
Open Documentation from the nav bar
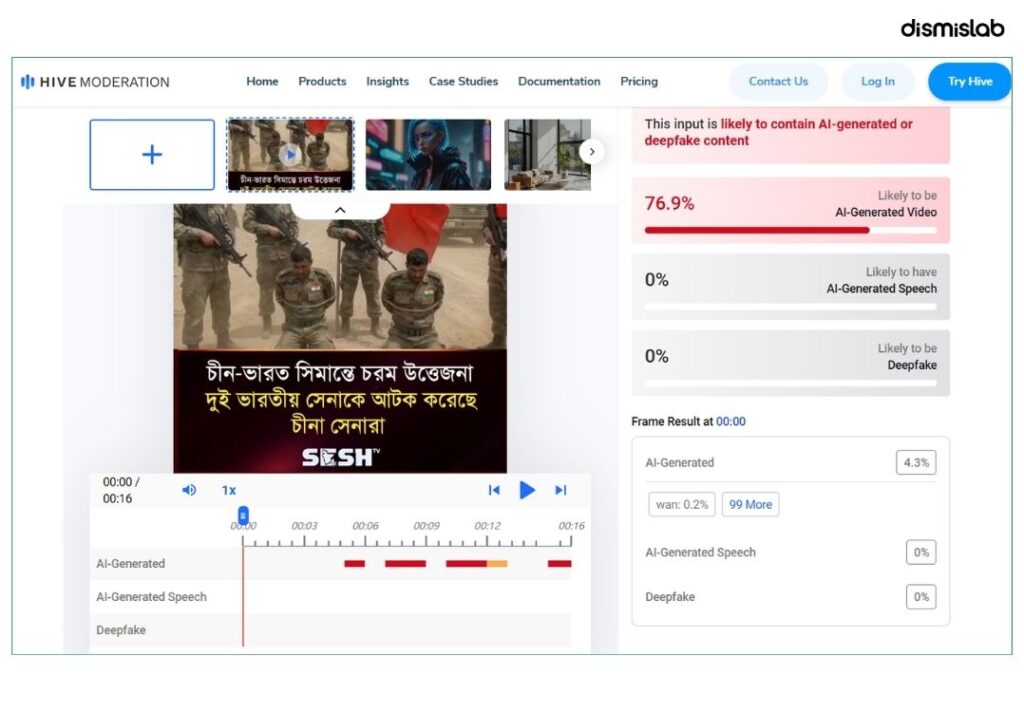[559, 82]
